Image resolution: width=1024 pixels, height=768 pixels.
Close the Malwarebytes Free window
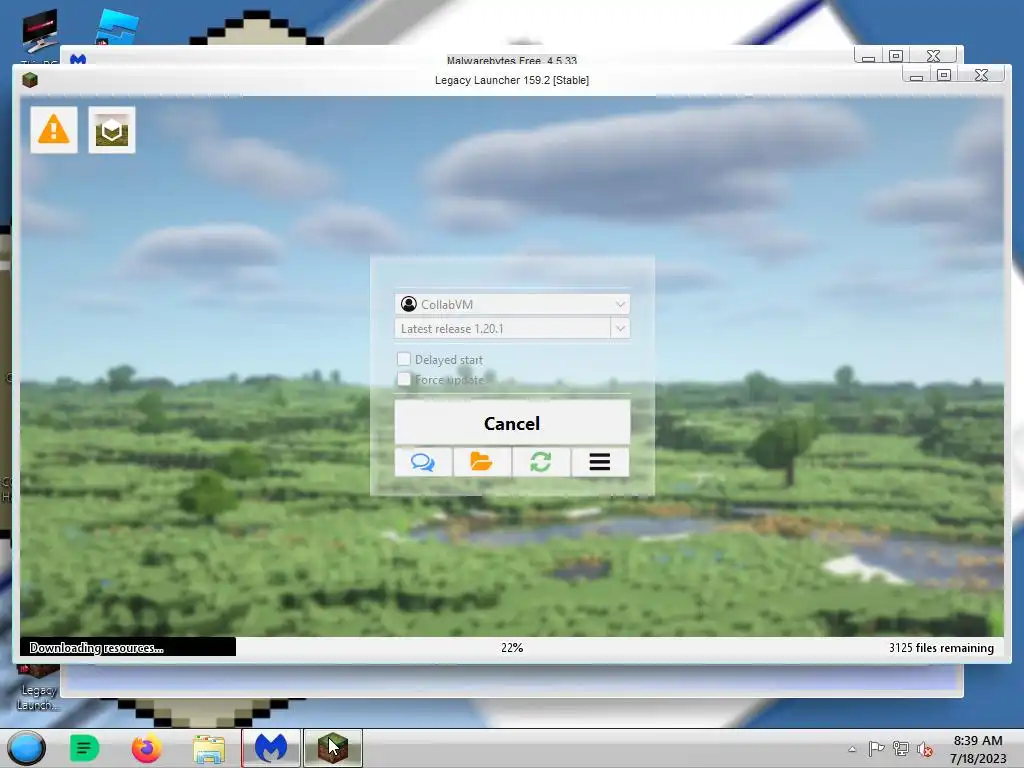coord(934,56)
